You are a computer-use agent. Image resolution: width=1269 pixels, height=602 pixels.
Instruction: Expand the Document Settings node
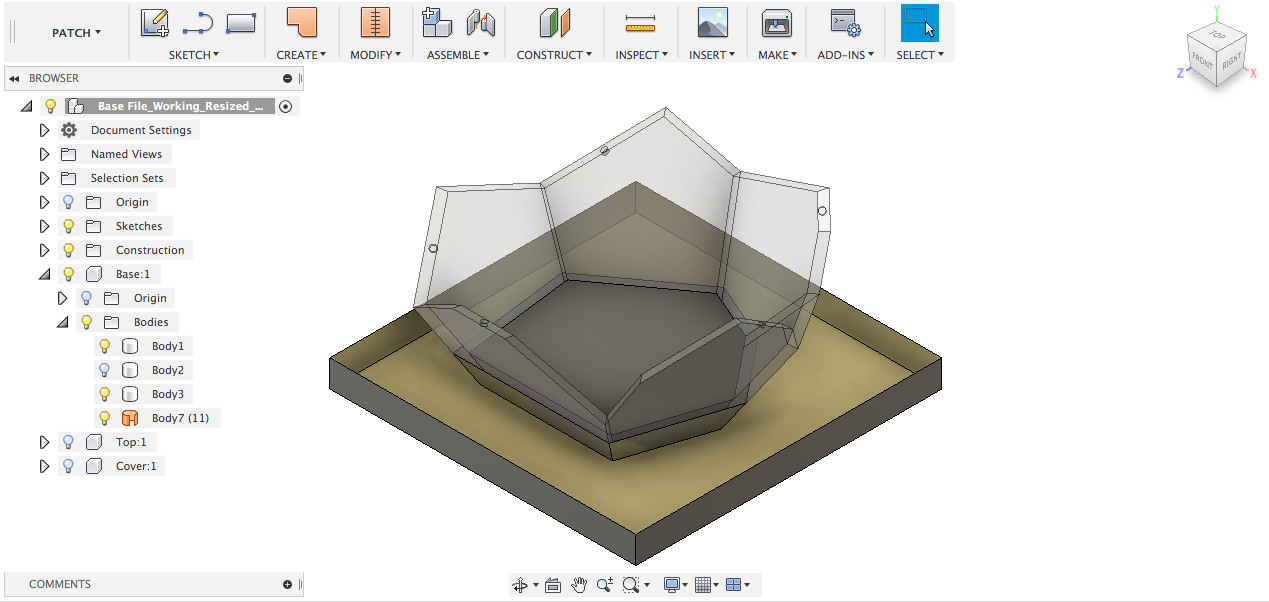point(44,130)
